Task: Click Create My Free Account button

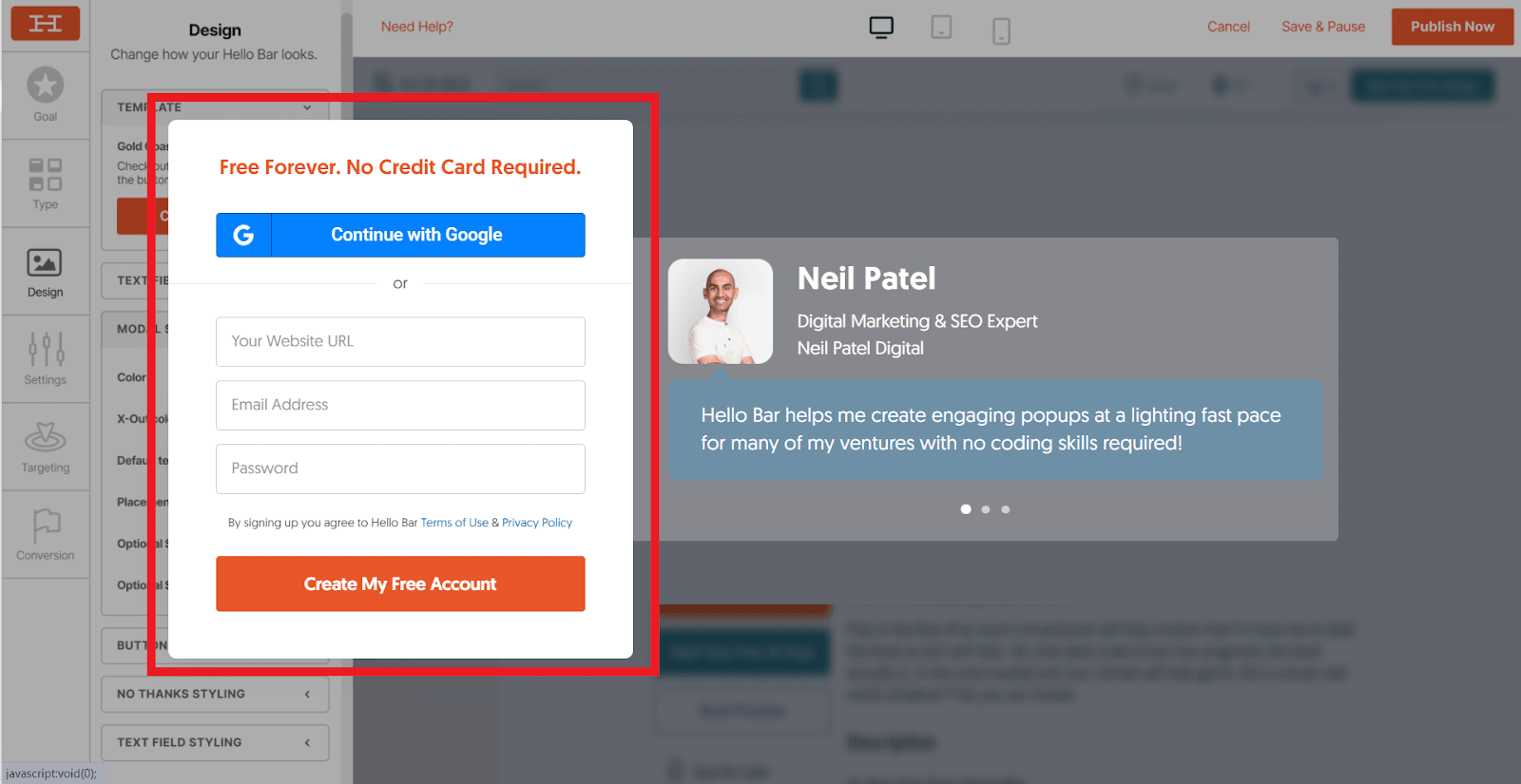Action: point(400,583)
